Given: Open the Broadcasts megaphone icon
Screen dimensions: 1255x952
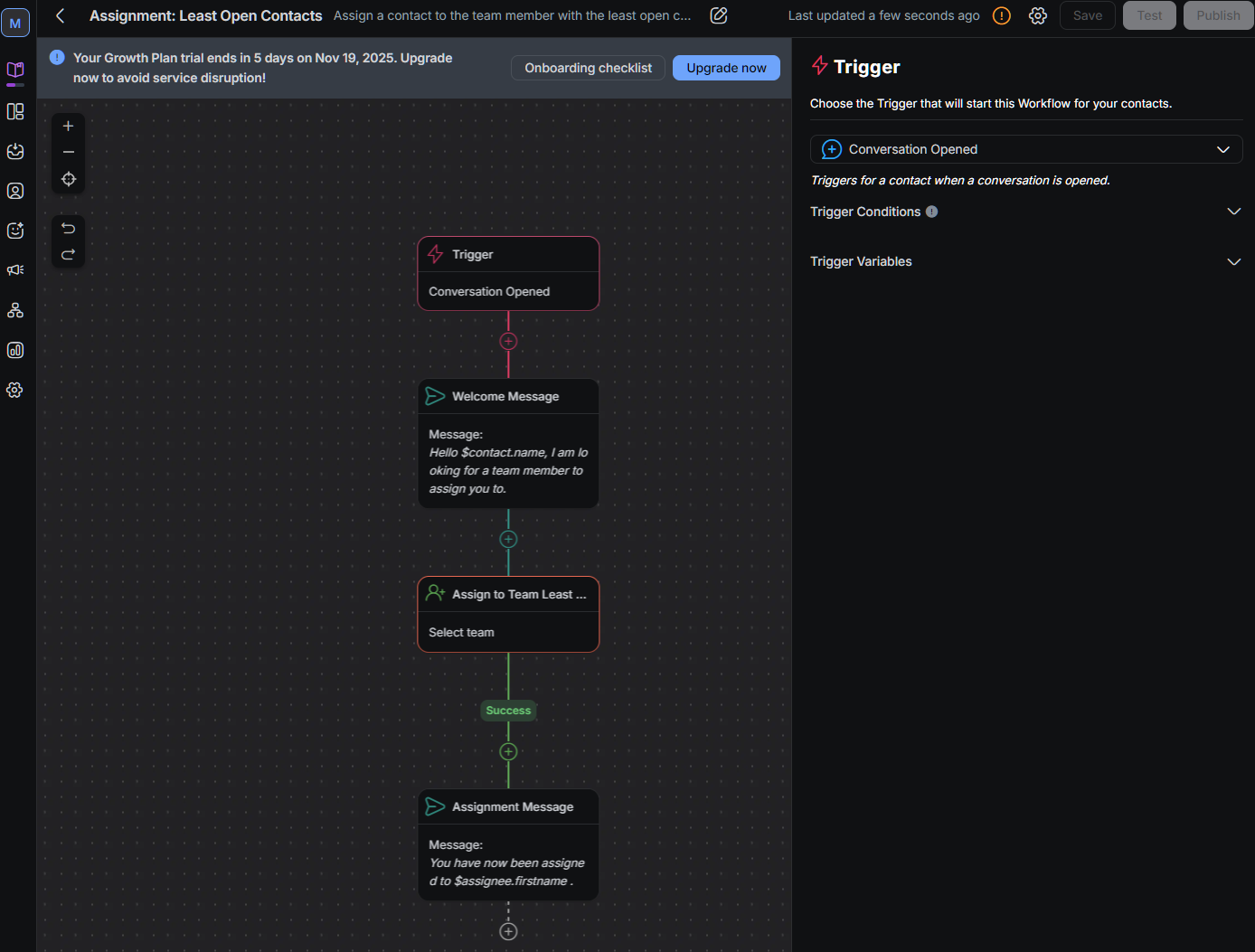Looking at the screenshot, I should click(14, 269).
